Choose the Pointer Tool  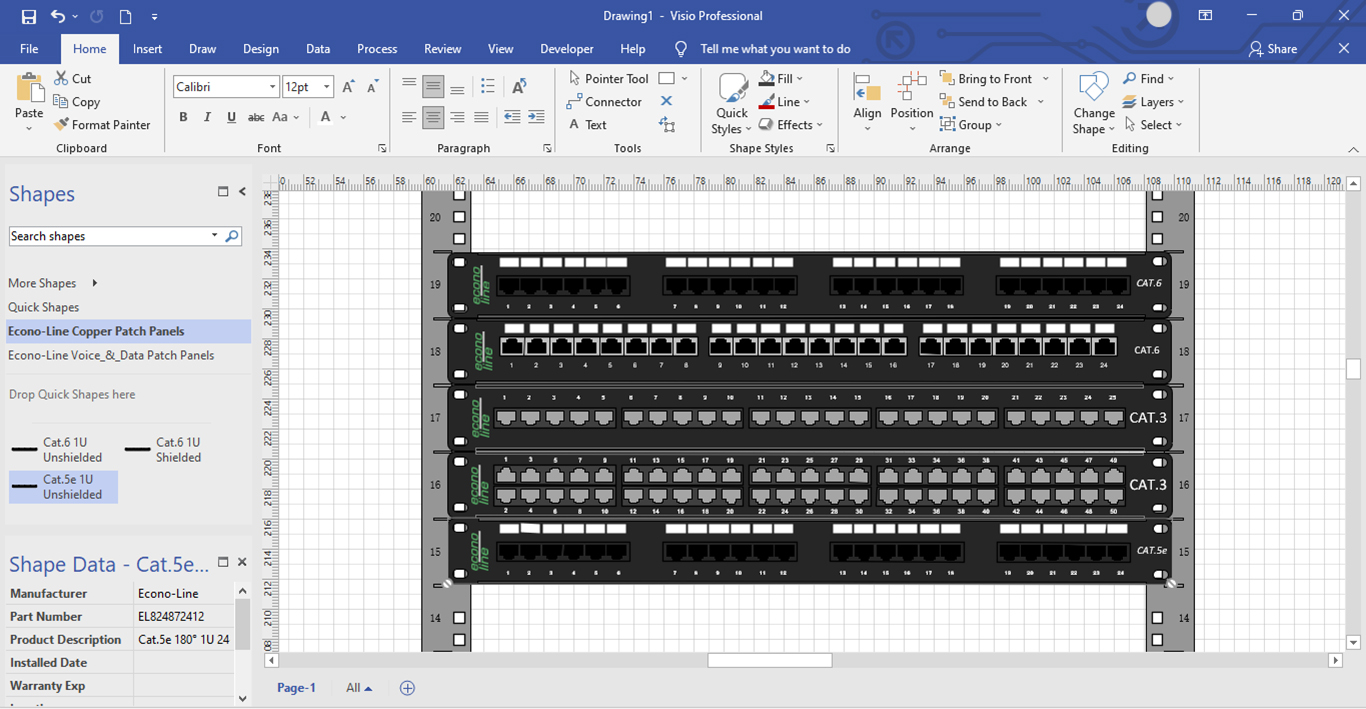pyautogui.click(x=608, y=78)
